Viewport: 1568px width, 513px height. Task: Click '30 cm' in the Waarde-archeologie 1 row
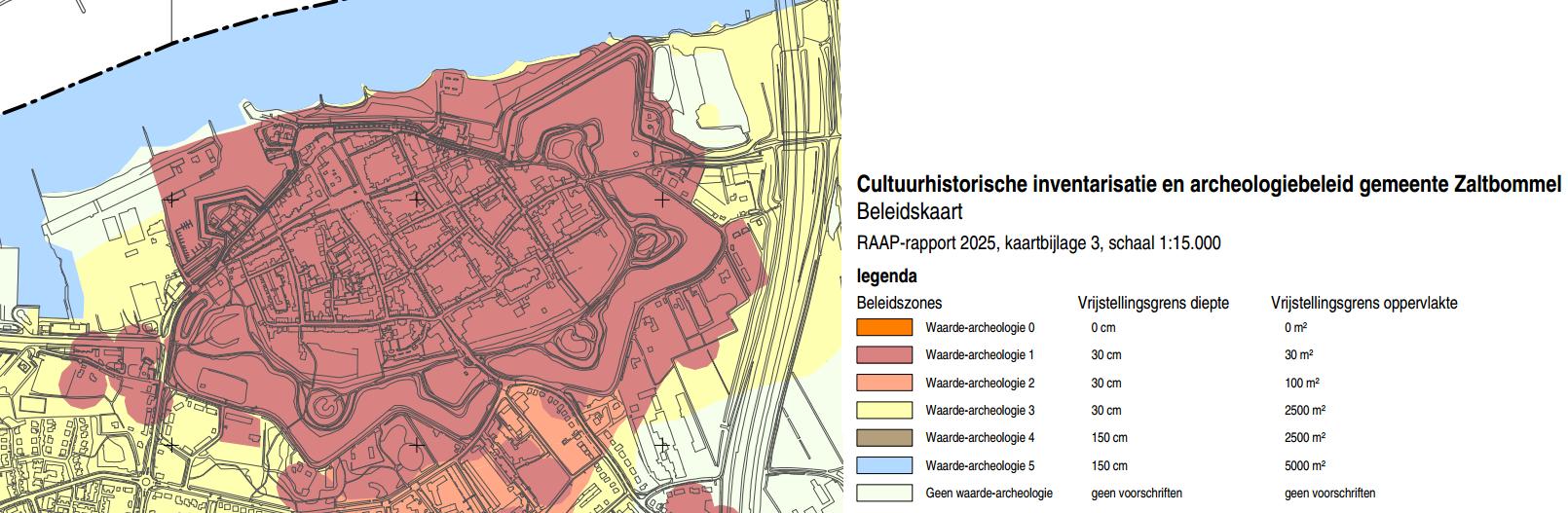coord(1106,355)
